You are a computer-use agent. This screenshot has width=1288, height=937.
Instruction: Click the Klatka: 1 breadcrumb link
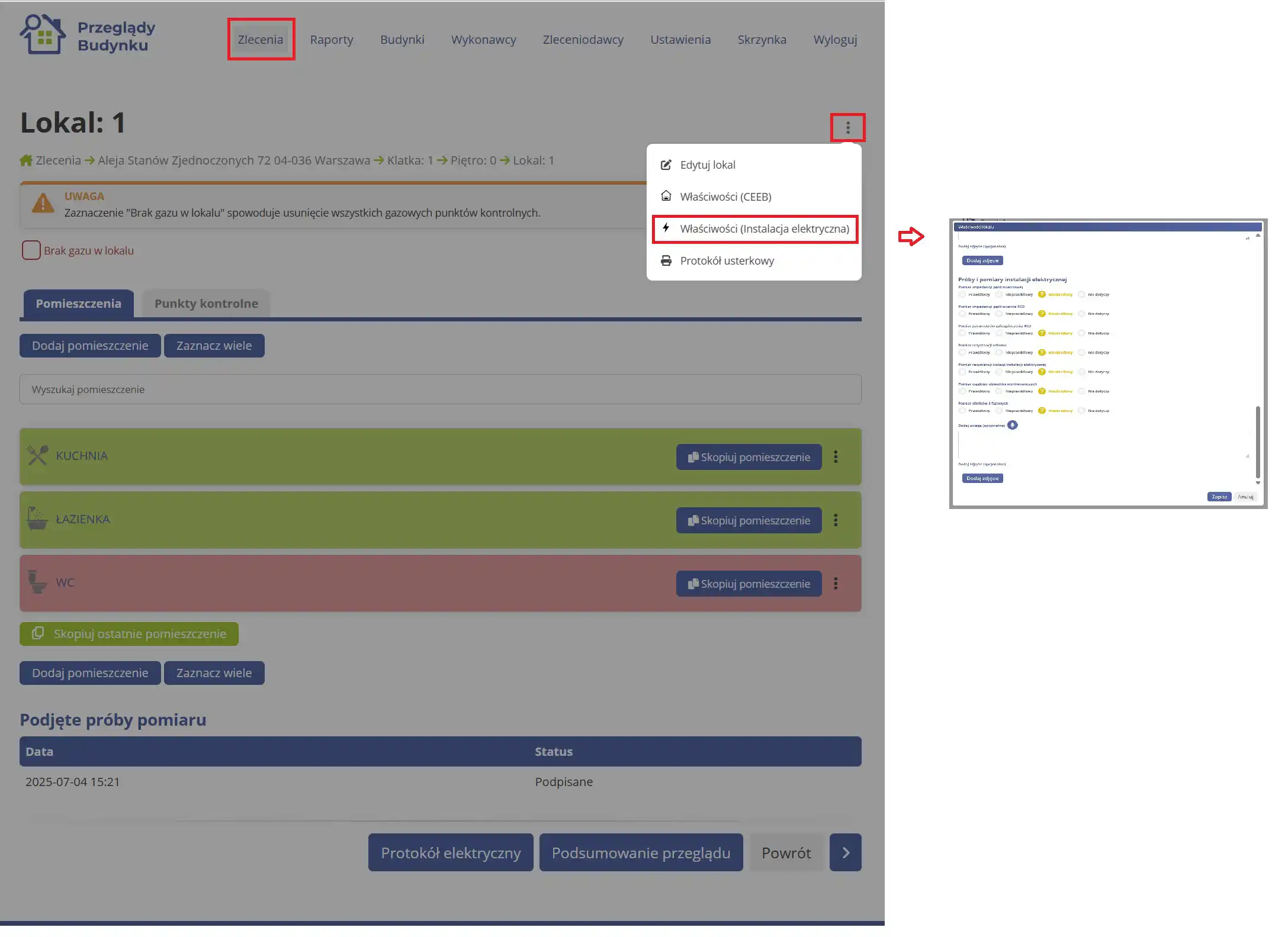coord(410,160)
